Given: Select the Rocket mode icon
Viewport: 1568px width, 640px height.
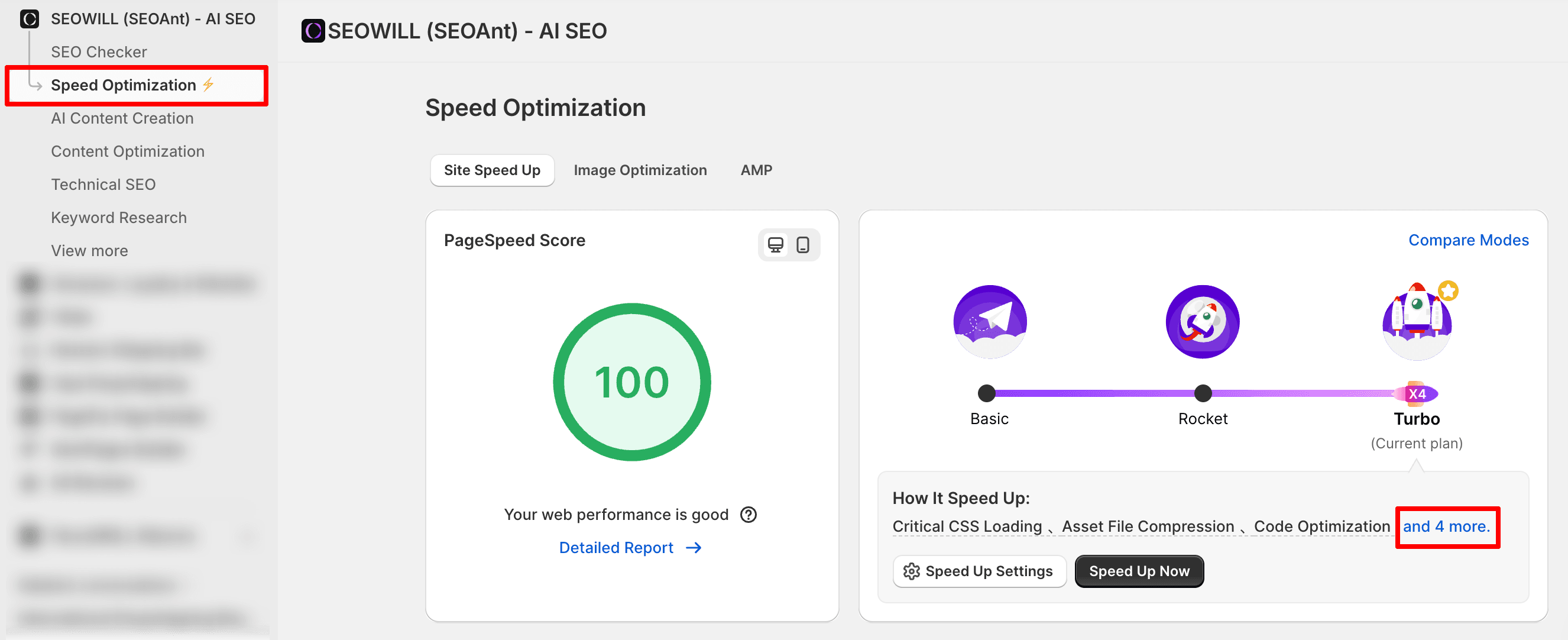Looking at the screenshot, I should tap(1202, 321).
